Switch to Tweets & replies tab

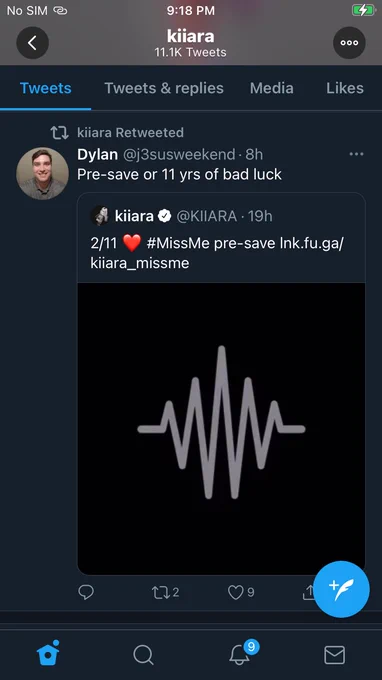(164, 88)
